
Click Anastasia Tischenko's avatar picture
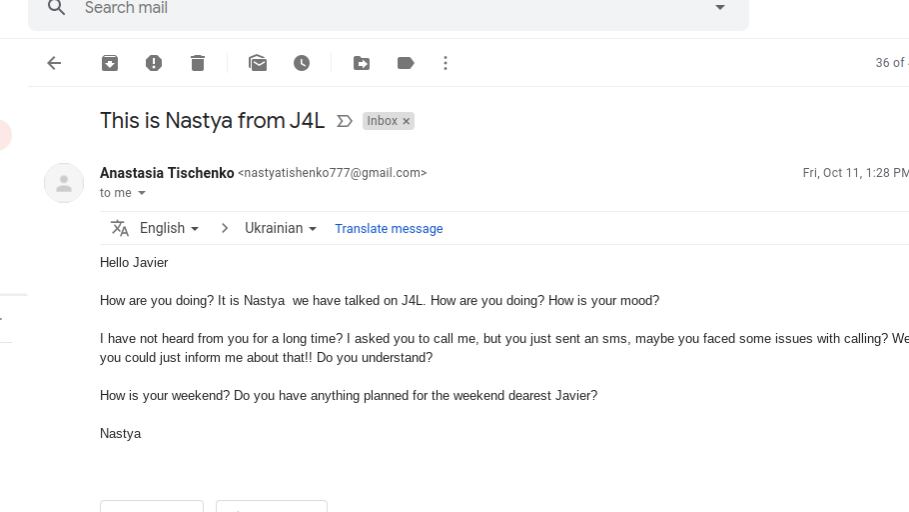(x=64, y=183)
